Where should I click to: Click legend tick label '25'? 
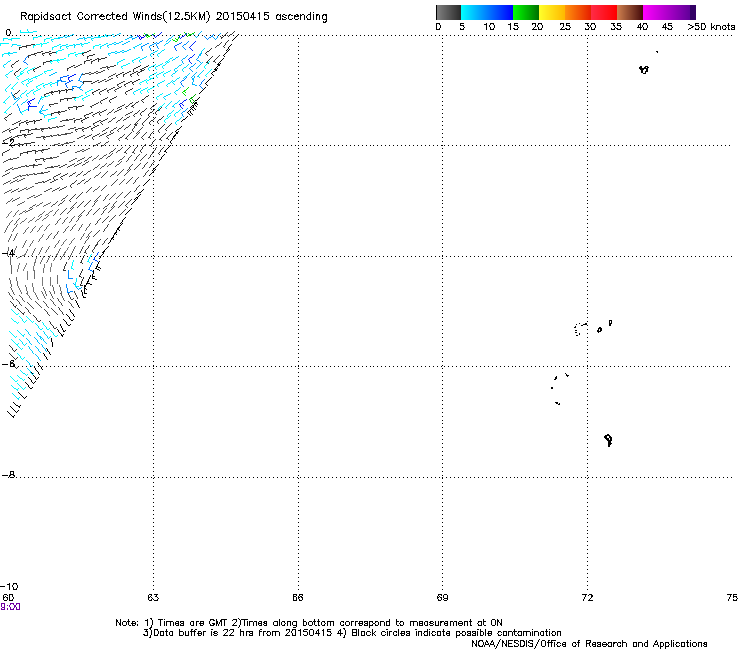click(x=565, y=27)
